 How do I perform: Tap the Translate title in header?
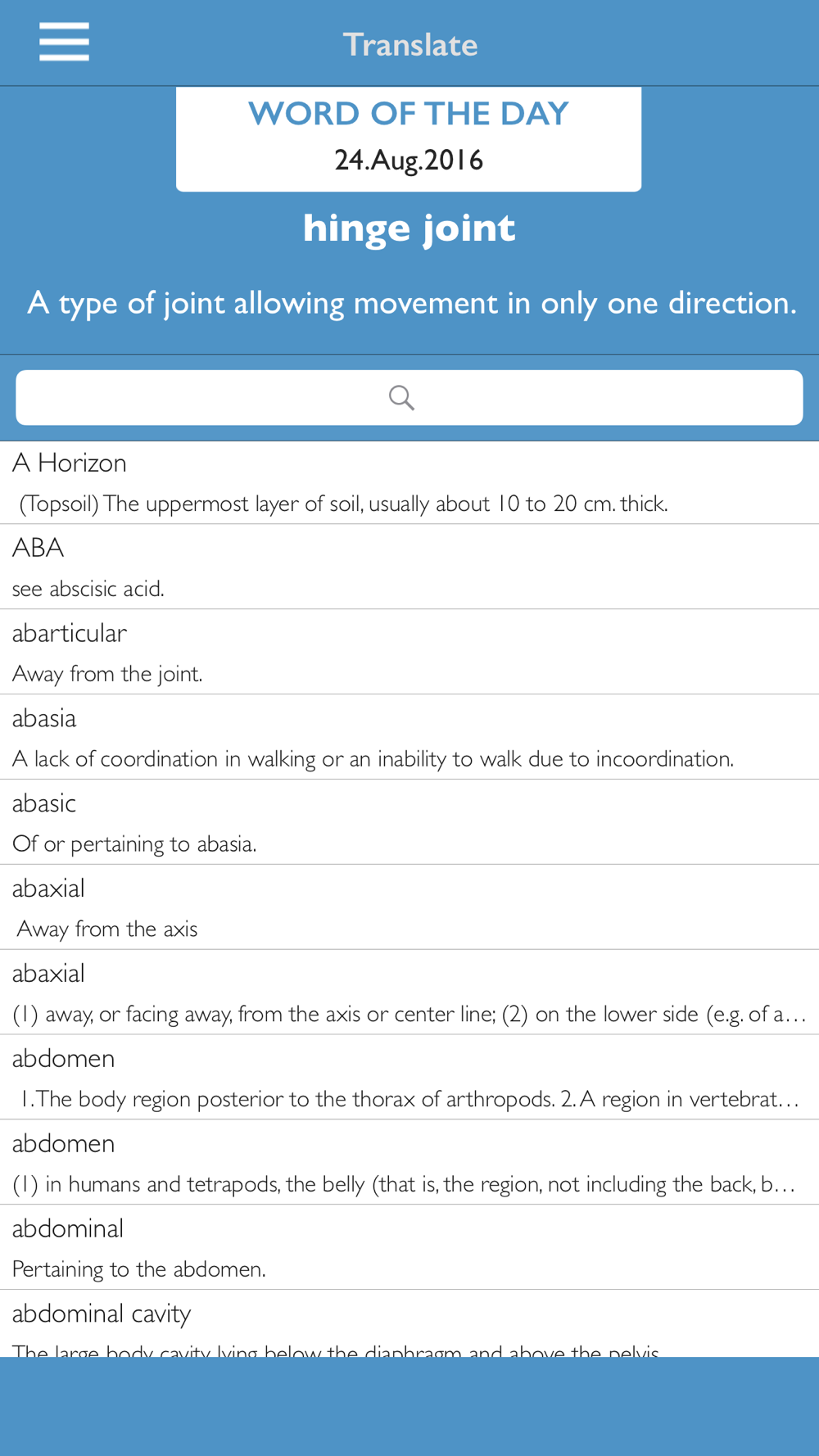click(x=409, y=44)
